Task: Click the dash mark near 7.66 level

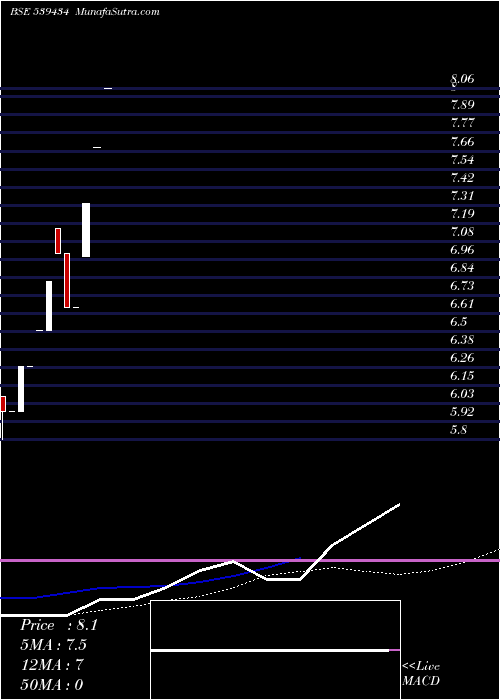Action: pyautogui.click(x=97, y=147)
